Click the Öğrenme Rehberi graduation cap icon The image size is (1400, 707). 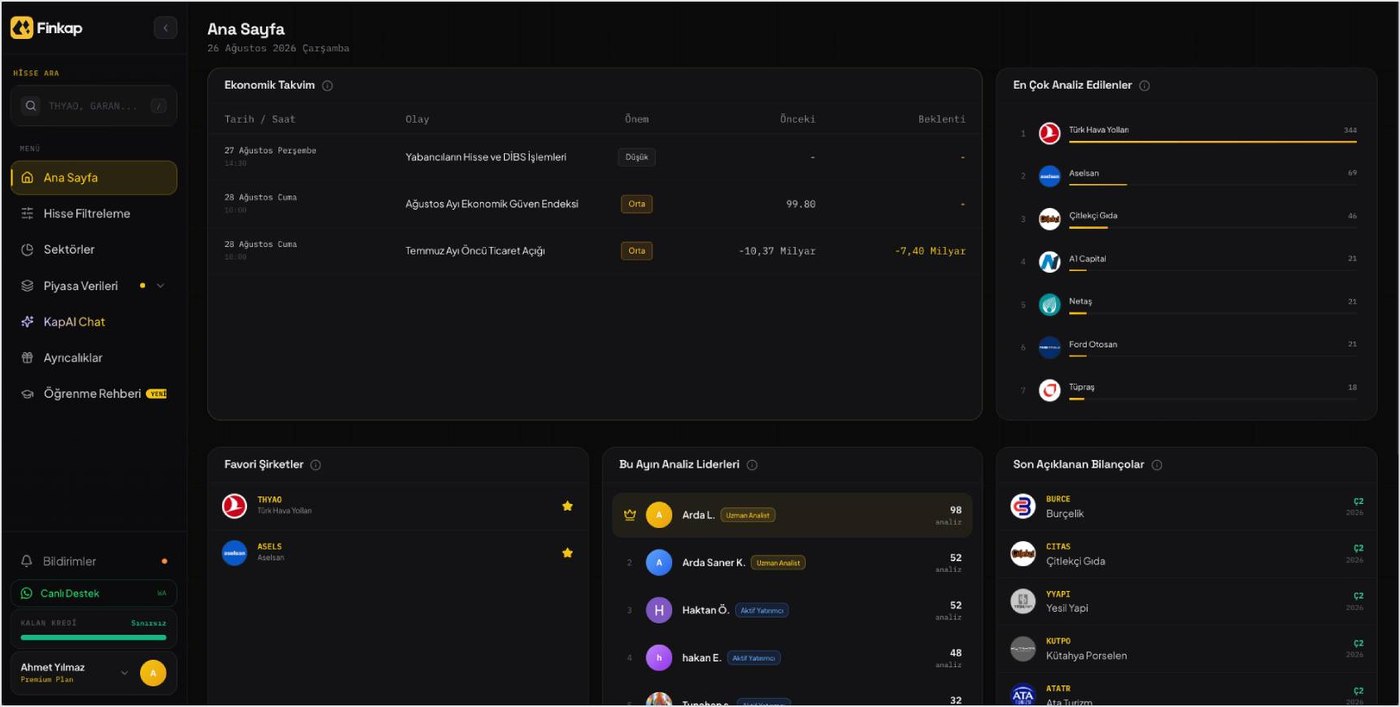27,394
